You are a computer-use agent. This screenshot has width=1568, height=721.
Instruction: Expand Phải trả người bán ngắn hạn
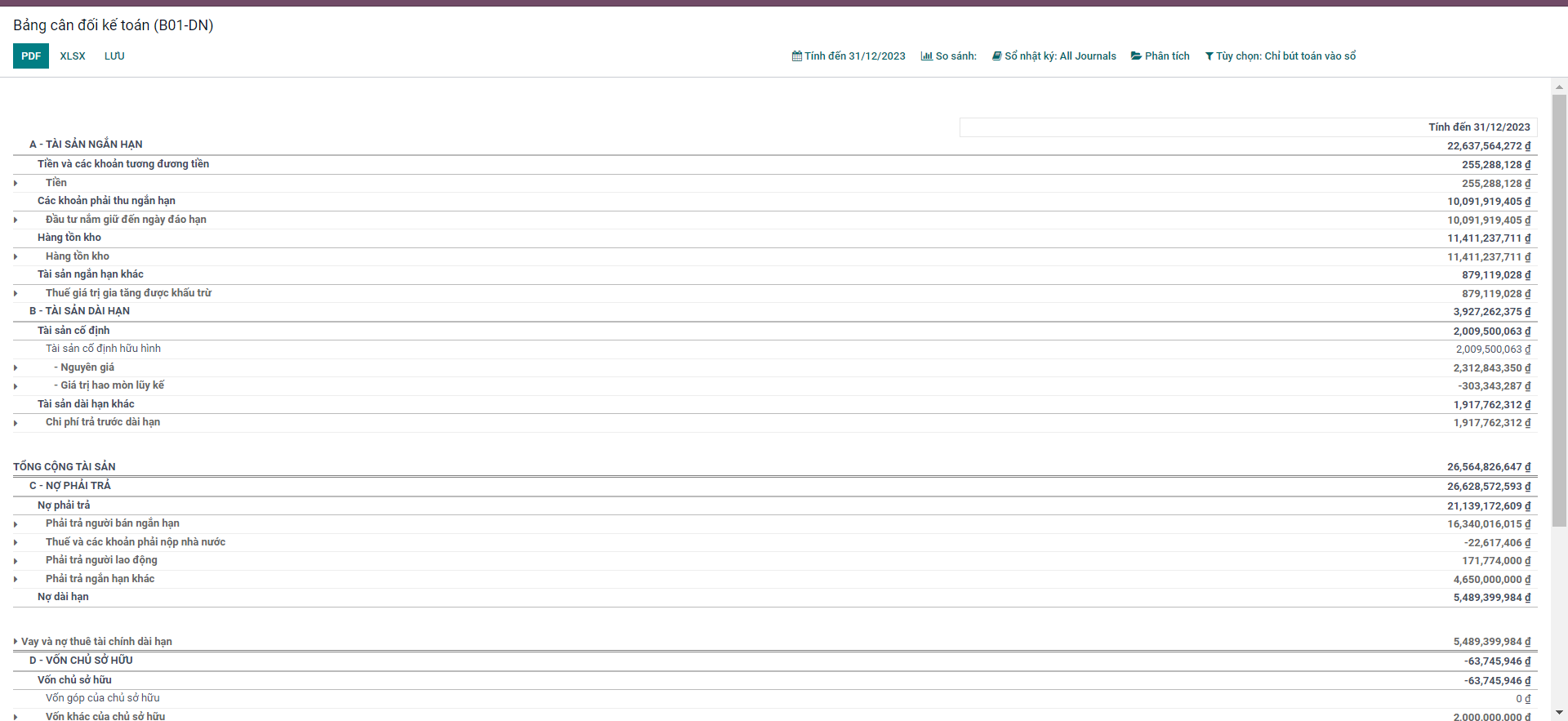coord(16,524)
